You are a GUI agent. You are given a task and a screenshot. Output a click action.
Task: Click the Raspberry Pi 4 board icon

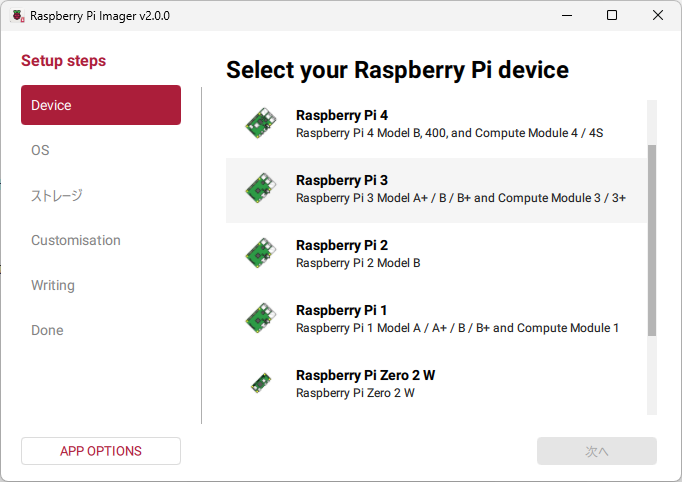(260, 124)
